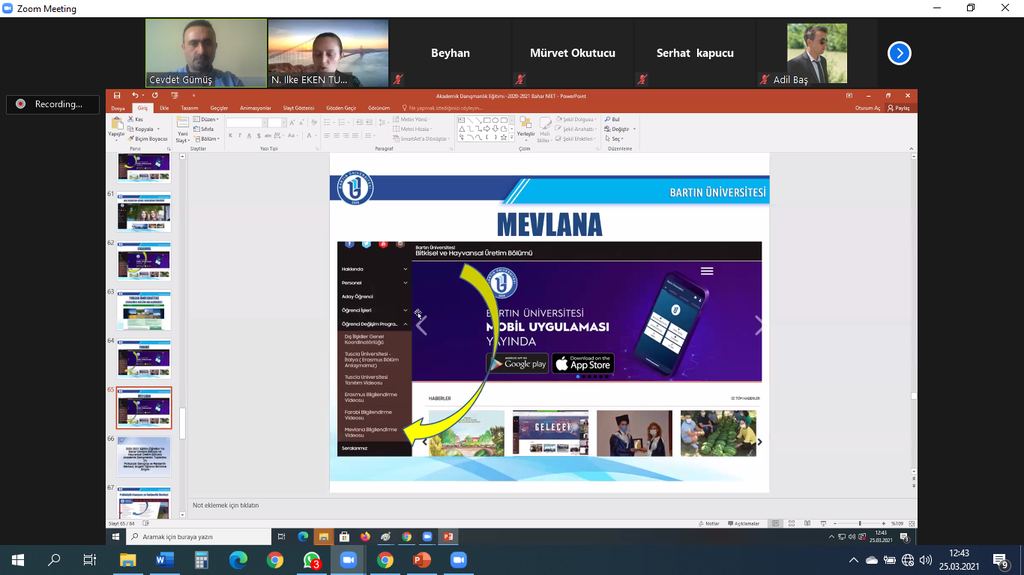This screenshot has width=1024, height=575.
Task: Adjust the zoom slider in status bar
Action: pyautogui.click(x=859, y=523)
